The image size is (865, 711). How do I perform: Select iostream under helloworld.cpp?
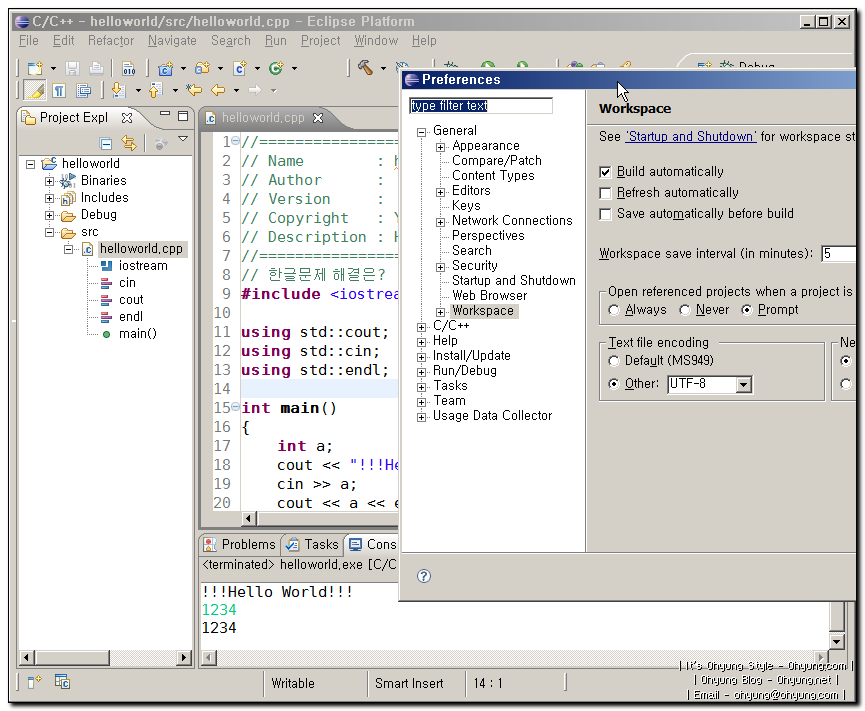click(143, 266)
